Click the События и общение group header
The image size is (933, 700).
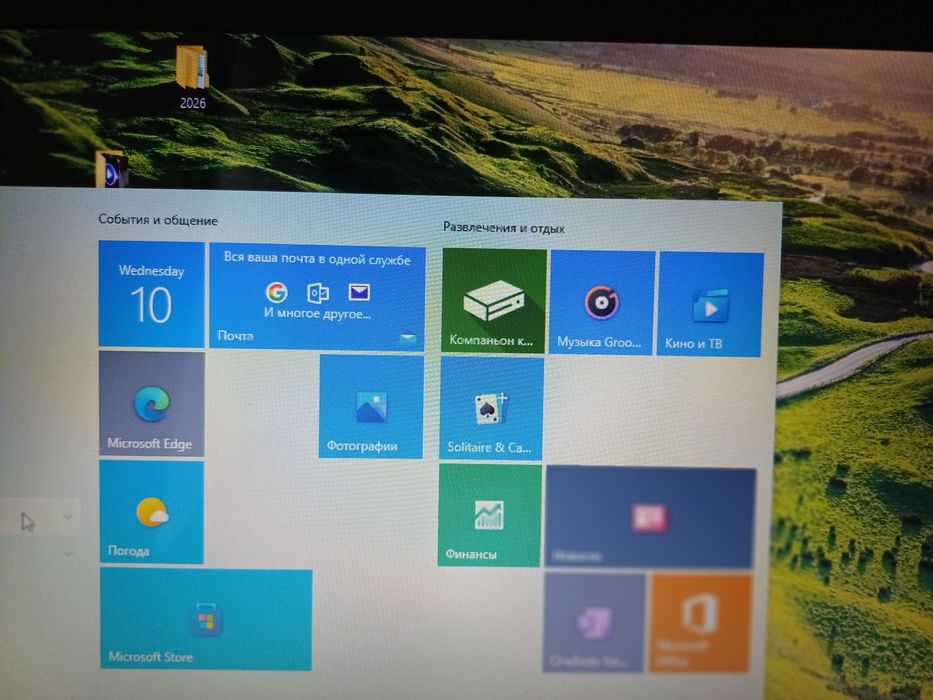coord(158,220)
